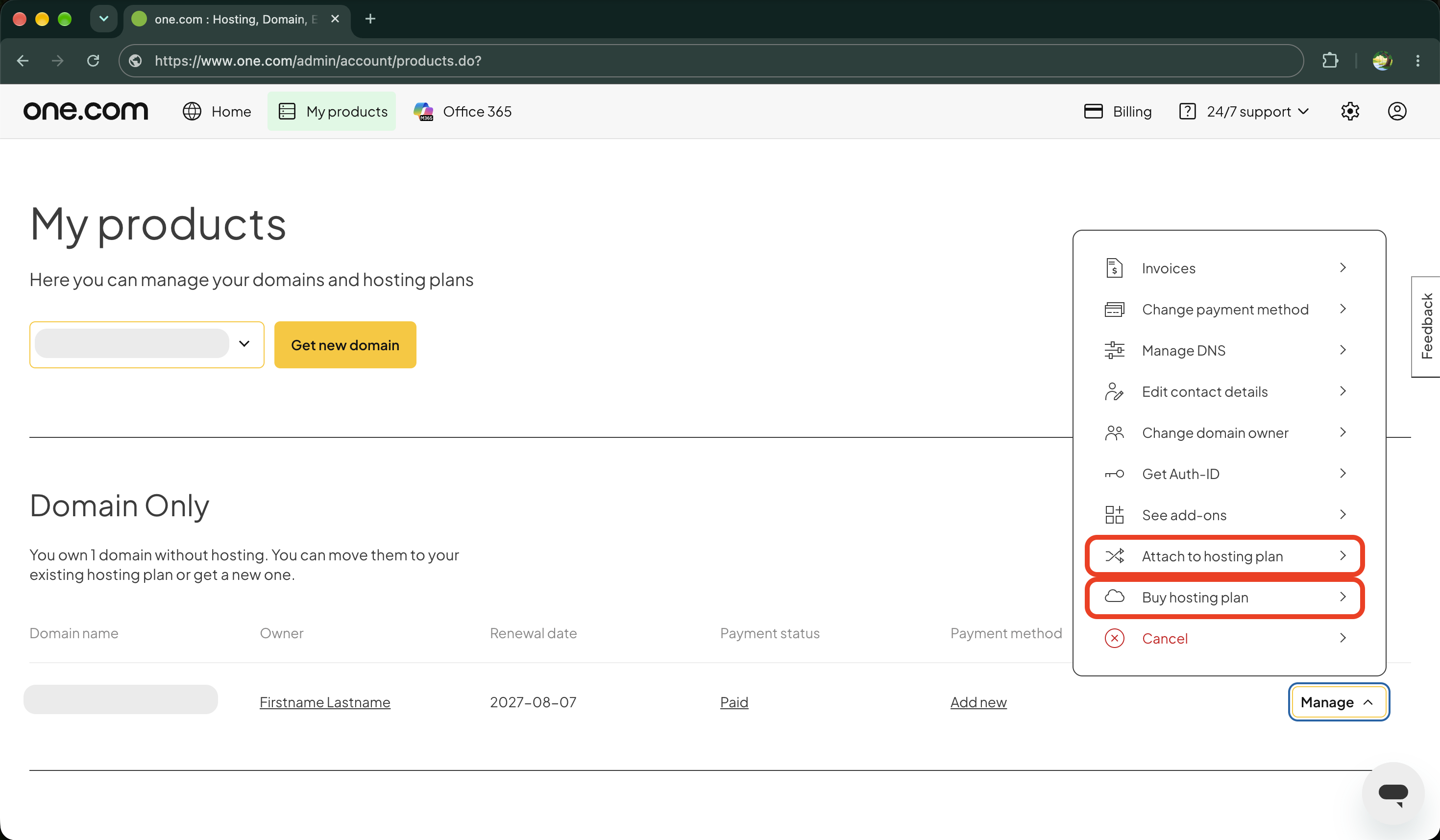
Task: Click the Chrome profile avatar
Action: pos(1382,61)
